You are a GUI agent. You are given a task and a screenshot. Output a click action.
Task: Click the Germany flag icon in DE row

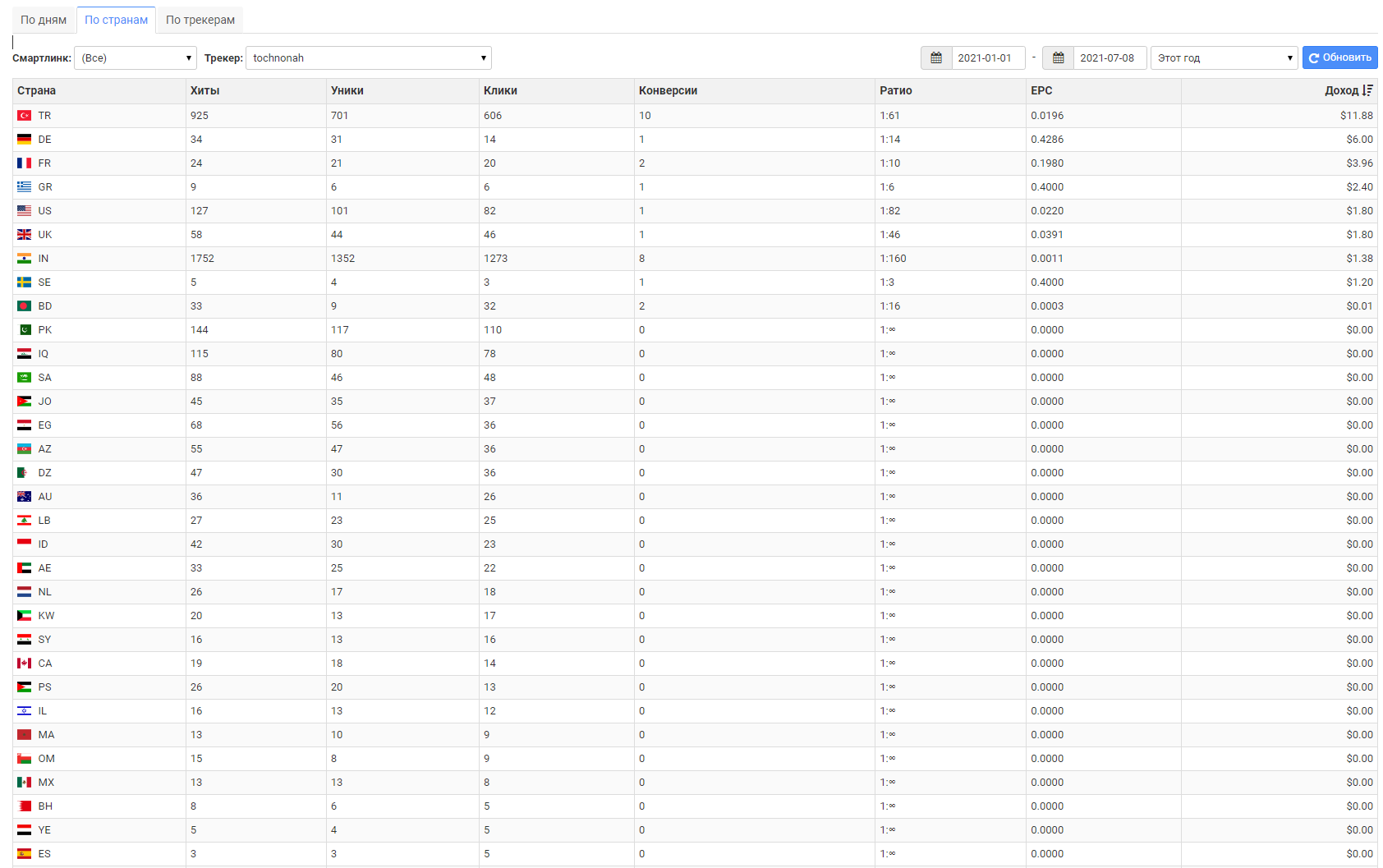coord(25,140)
